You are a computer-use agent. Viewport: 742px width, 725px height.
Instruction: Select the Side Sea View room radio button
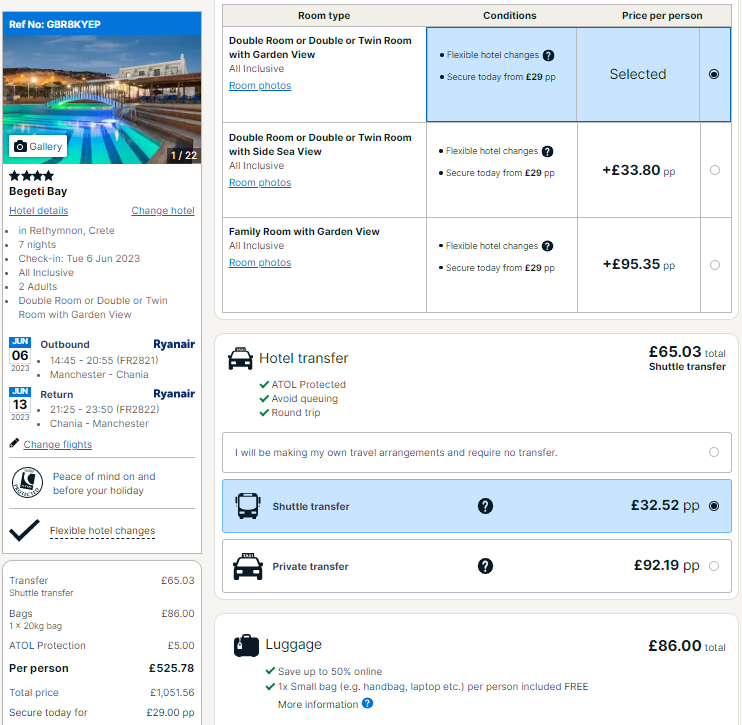pos(715,170)
